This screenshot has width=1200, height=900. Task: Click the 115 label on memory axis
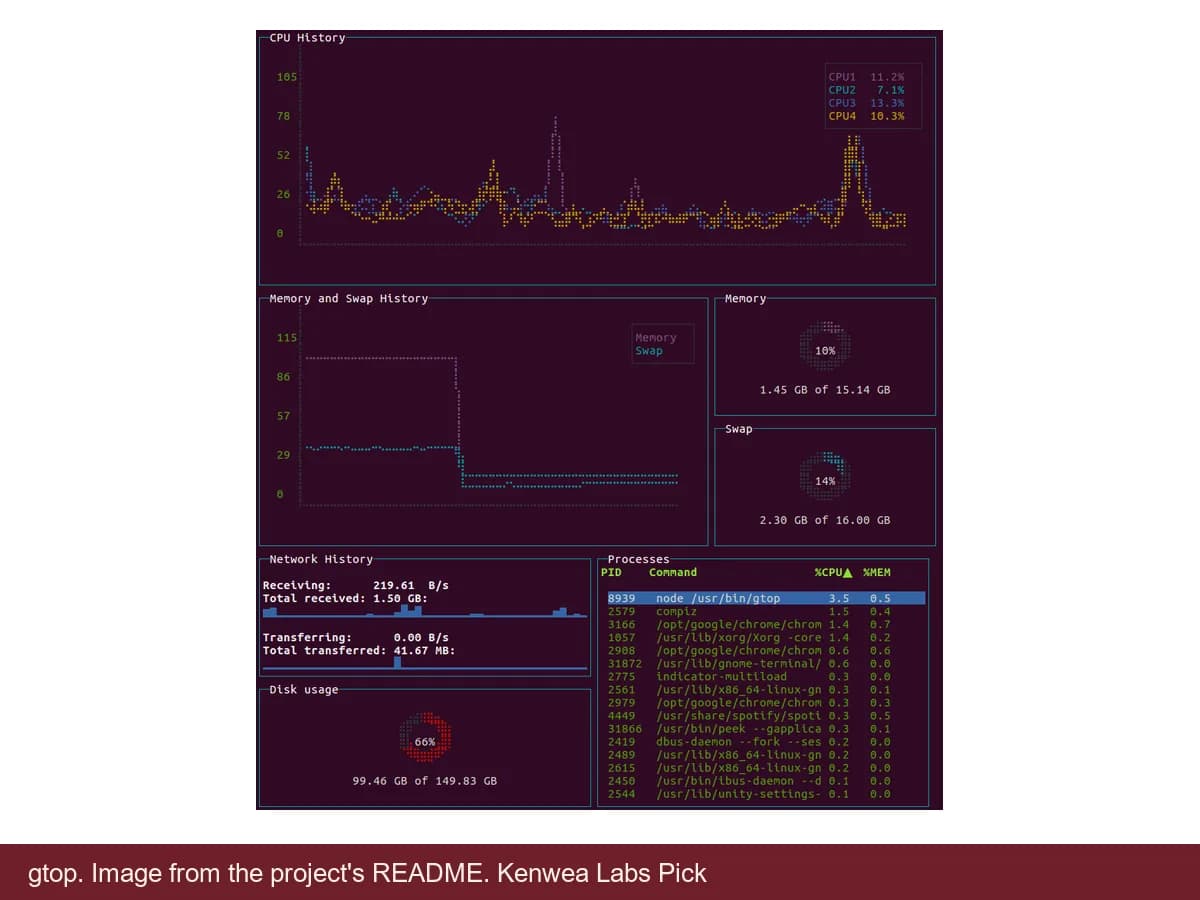pos(287,338)
